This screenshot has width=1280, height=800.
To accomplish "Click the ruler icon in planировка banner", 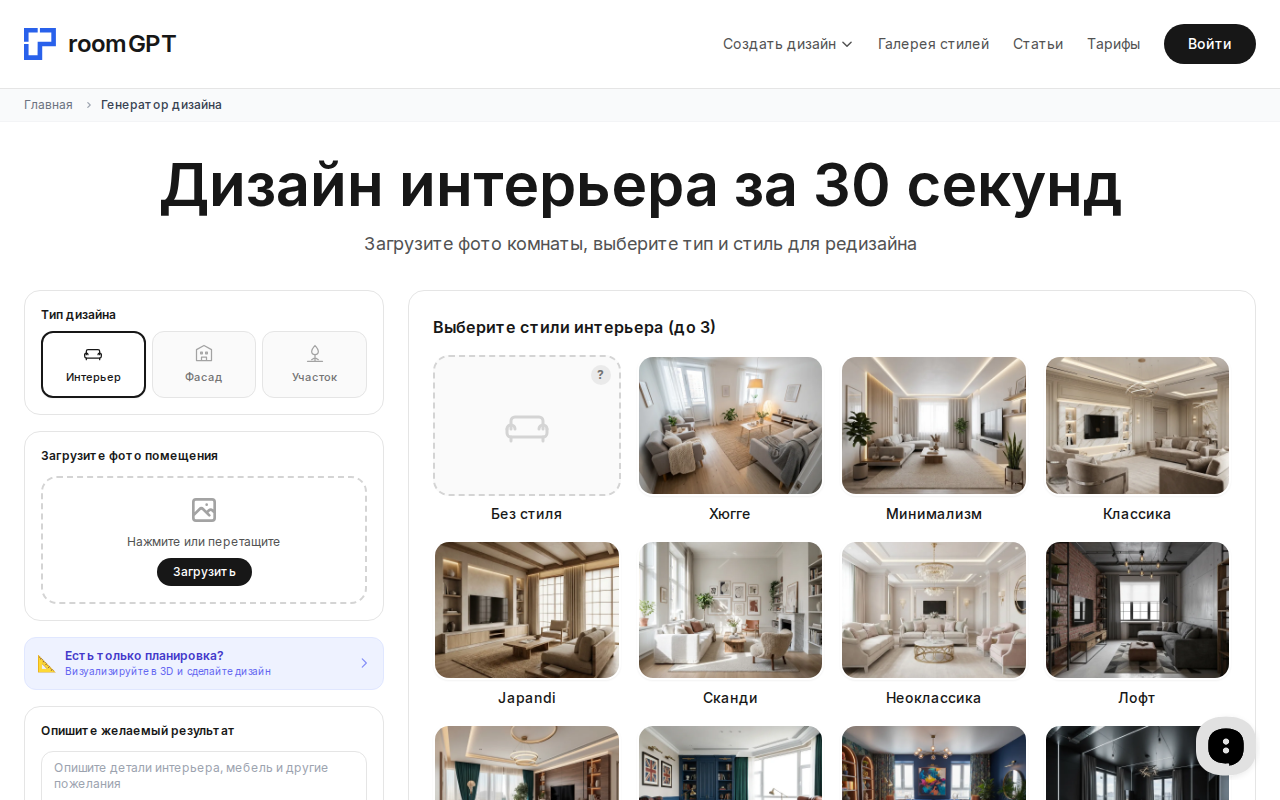I will coord(44,663).
